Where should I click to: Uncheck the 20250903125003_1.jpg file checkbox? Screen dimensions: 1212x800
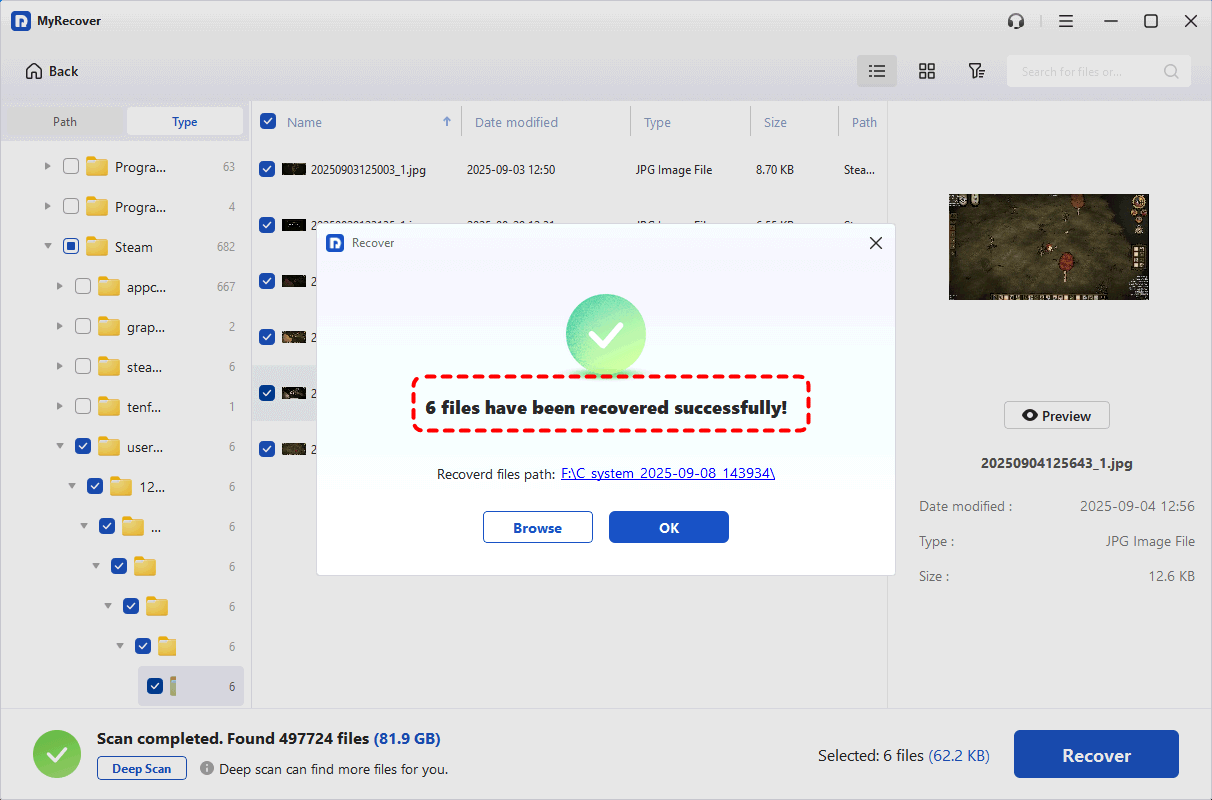pos(267,169)
